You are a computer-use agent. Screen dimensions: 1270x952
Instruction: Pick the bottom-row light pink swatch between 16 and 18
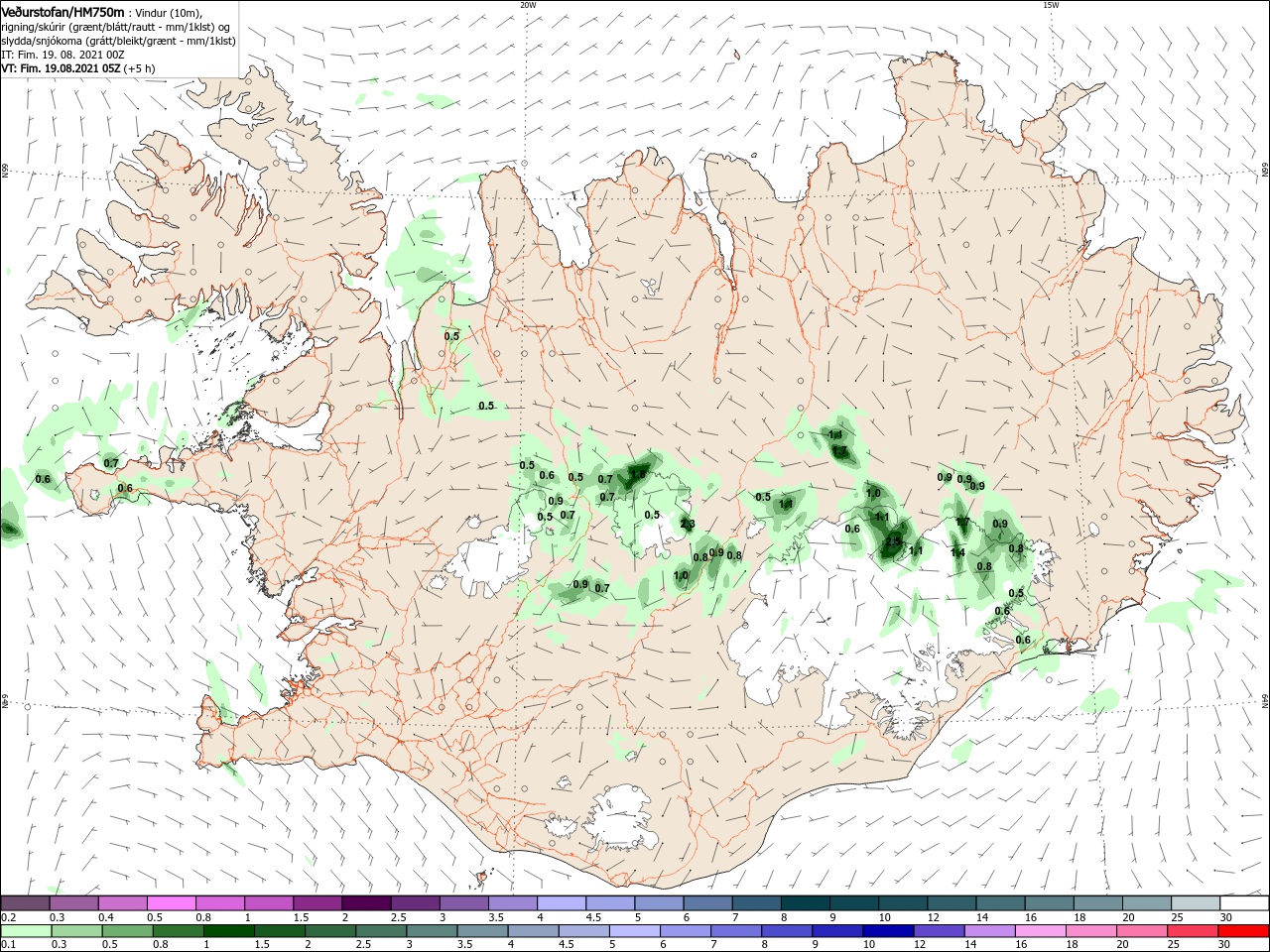coord(1042,931)
